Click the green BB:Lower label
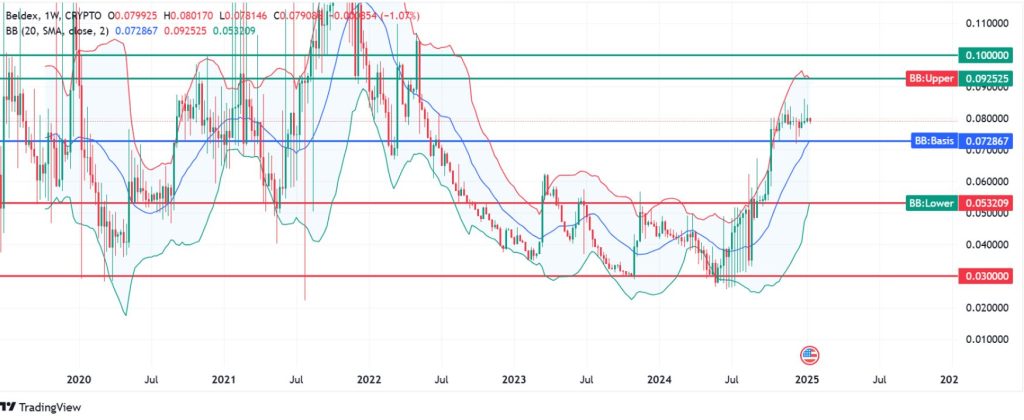 [930, 203]
